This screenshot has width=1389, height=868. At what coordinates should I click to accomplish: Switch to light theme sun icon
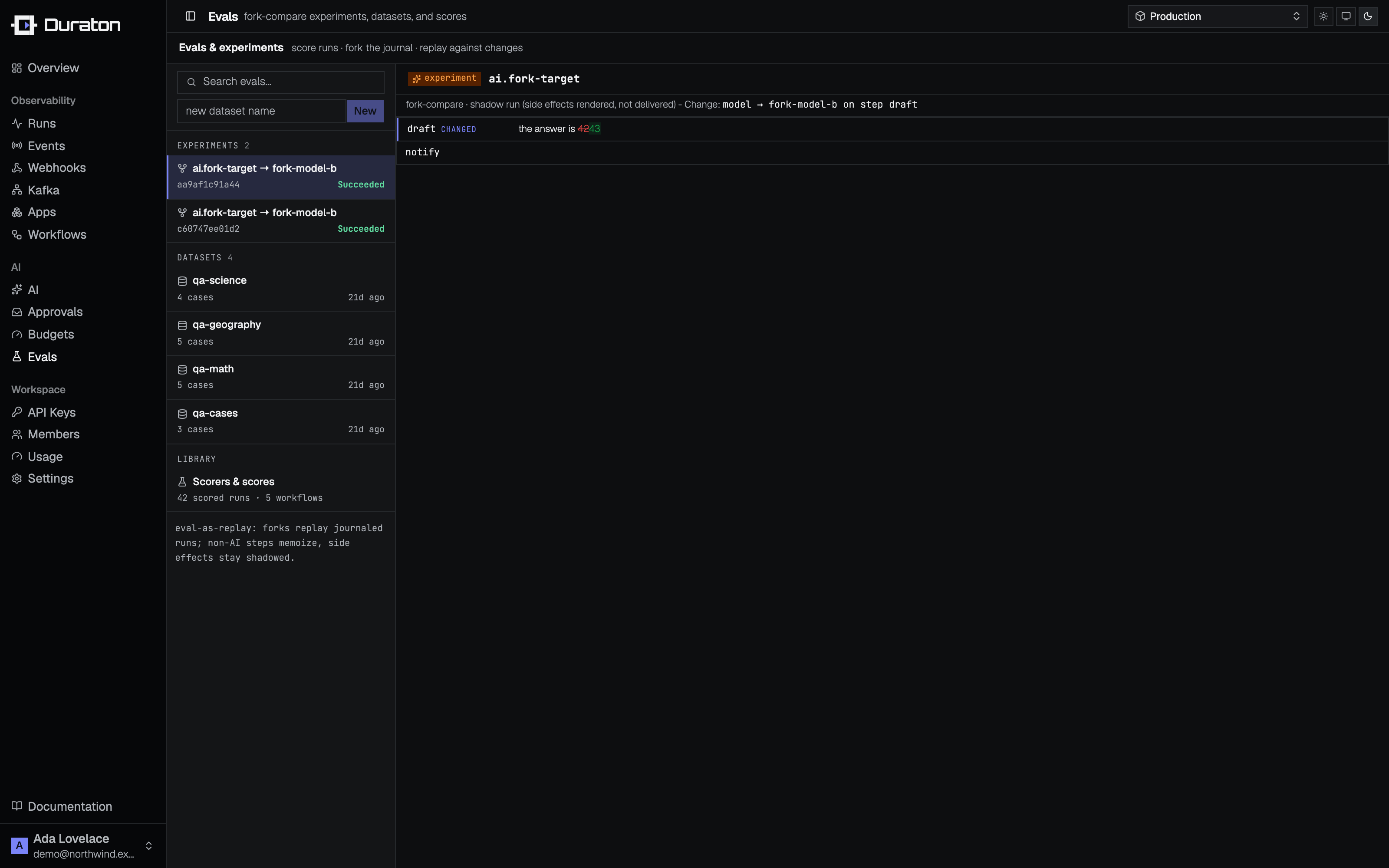pyautogui.click(x=1323, y=16)
